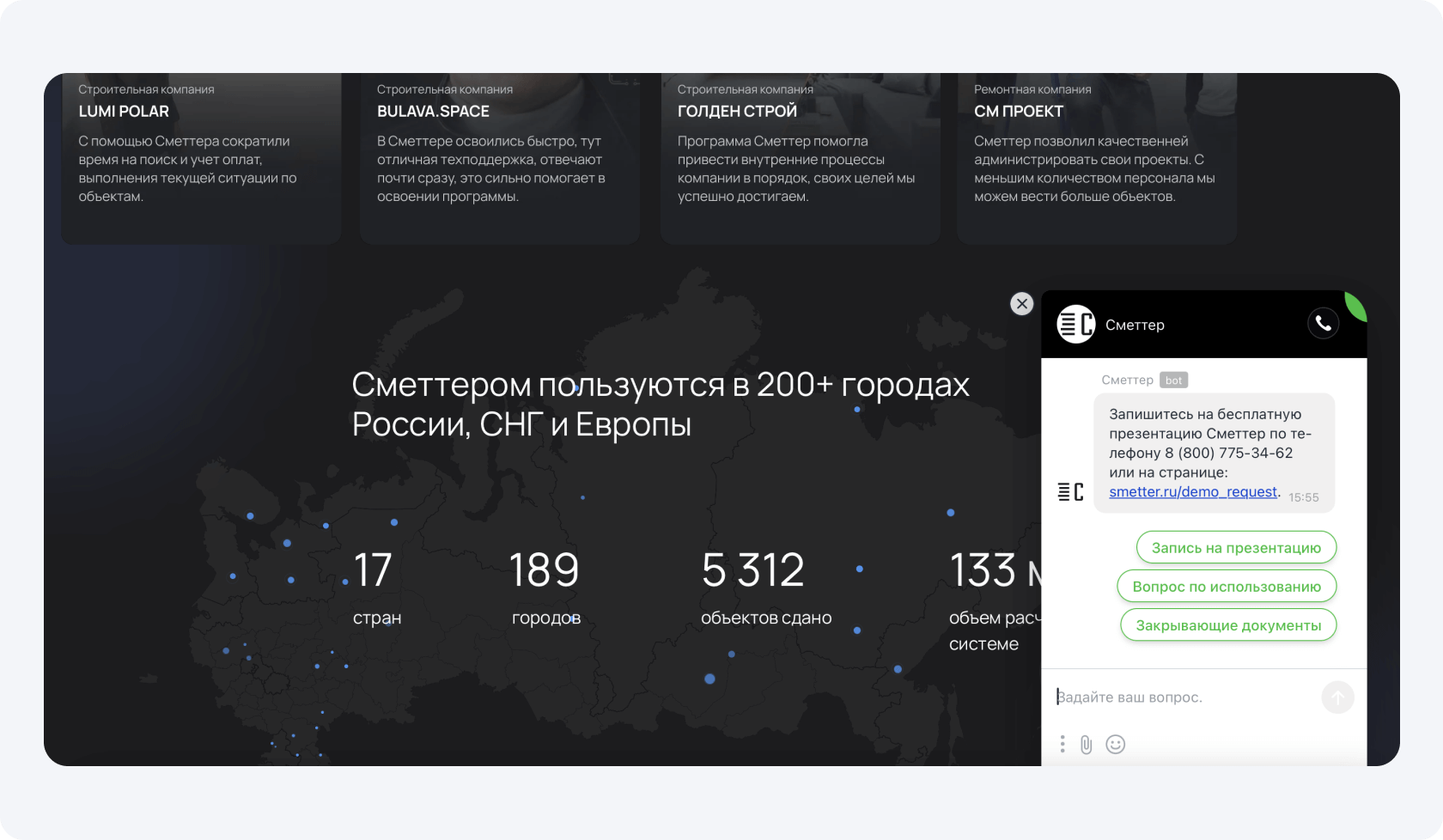Open the BULAVA.SPACE review card

point(499,159)
